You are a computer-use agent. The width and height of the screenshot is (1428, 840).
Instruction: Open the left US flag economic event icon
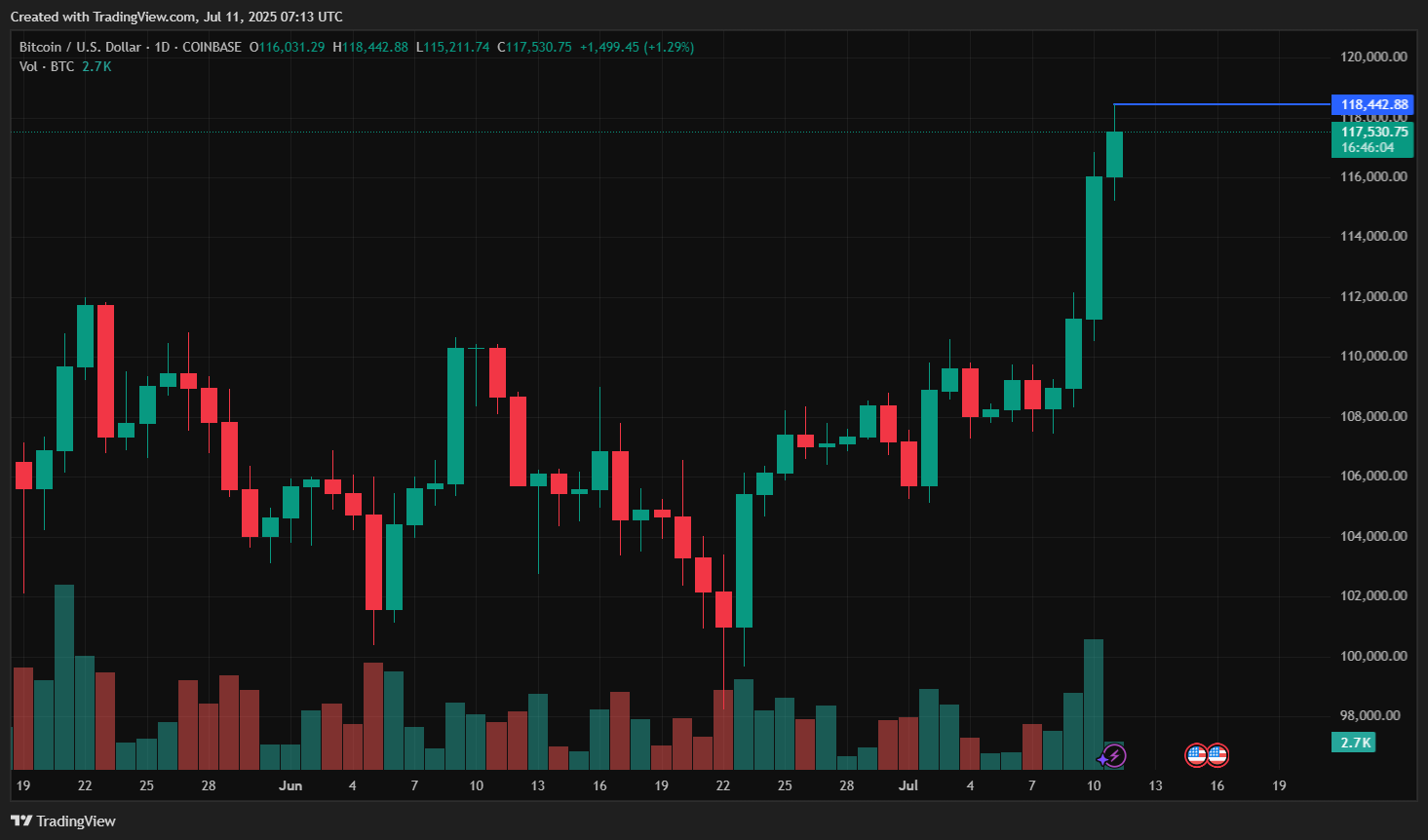tap(1196, 754)
